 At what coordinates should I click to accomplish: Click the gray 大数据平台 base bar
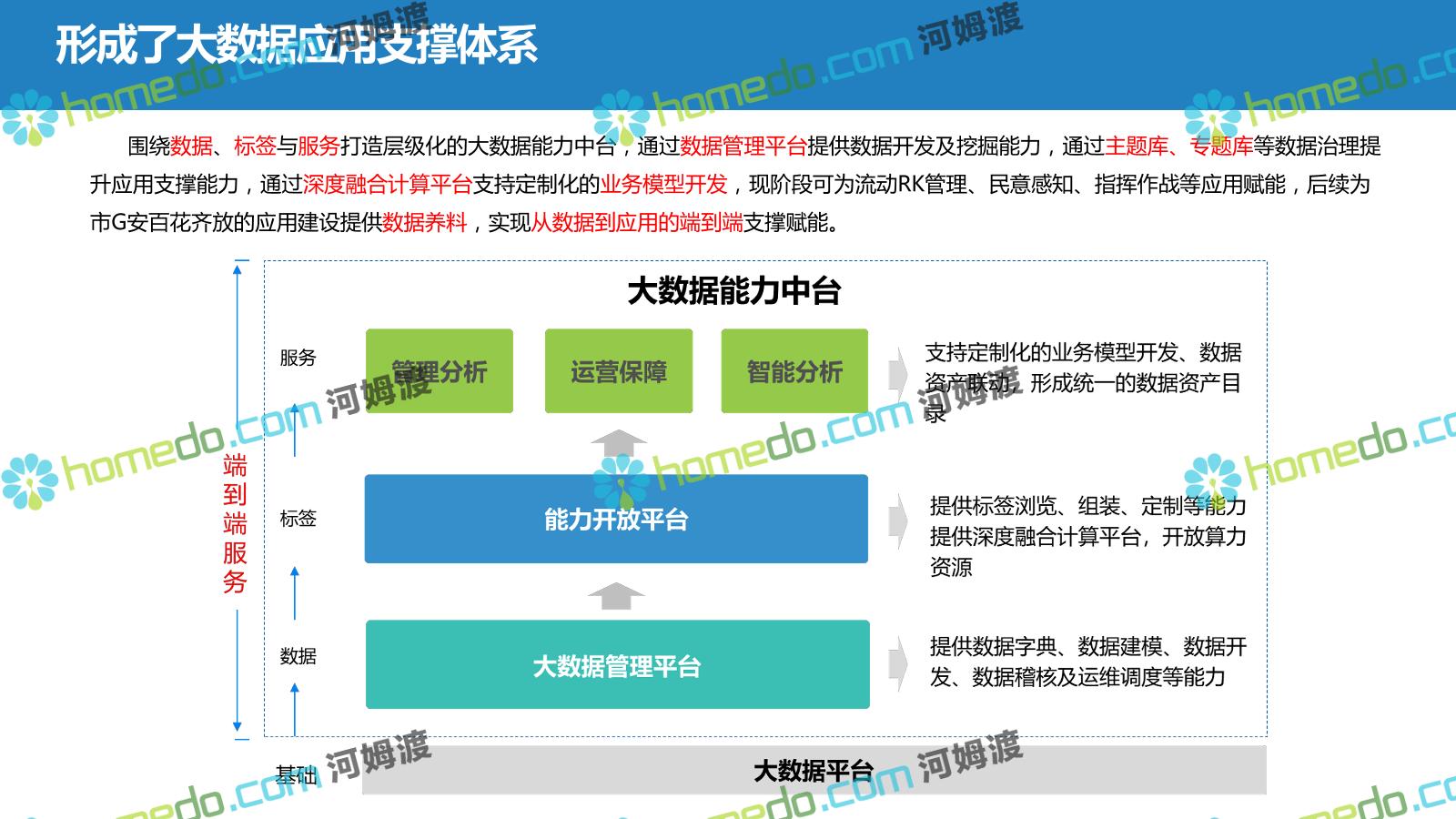pyautogui.click(x=814, y=771)
